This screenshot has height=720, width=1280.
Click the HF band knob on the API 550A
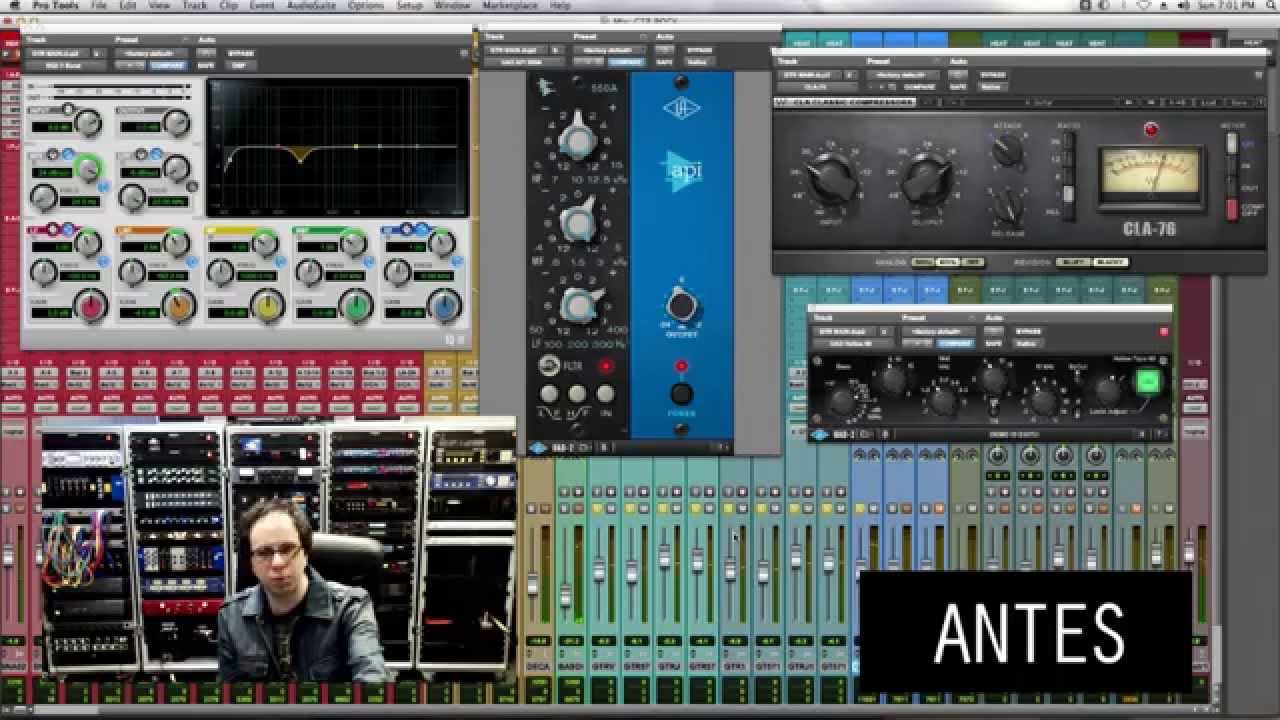pyautogui.click(x=577, y=140)
